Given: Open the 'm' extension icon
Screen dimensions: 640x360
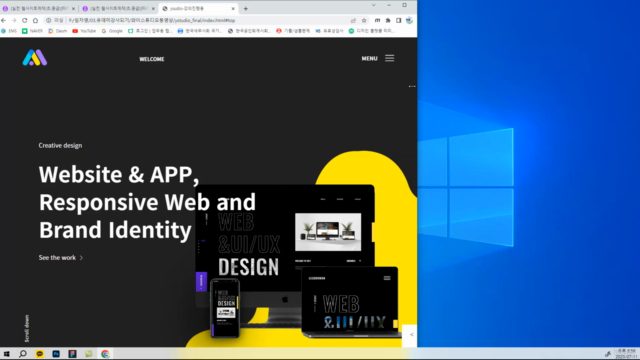Looking at the screenshot, I should (377, 20).
